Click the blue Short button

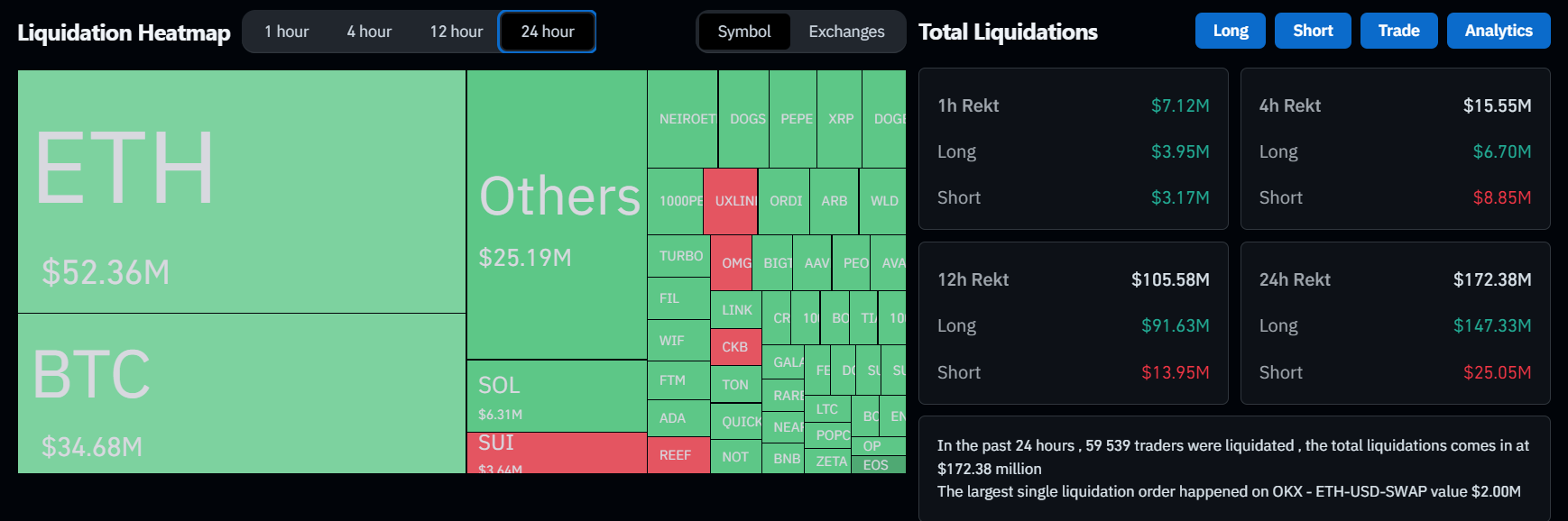click(1313, 31)
